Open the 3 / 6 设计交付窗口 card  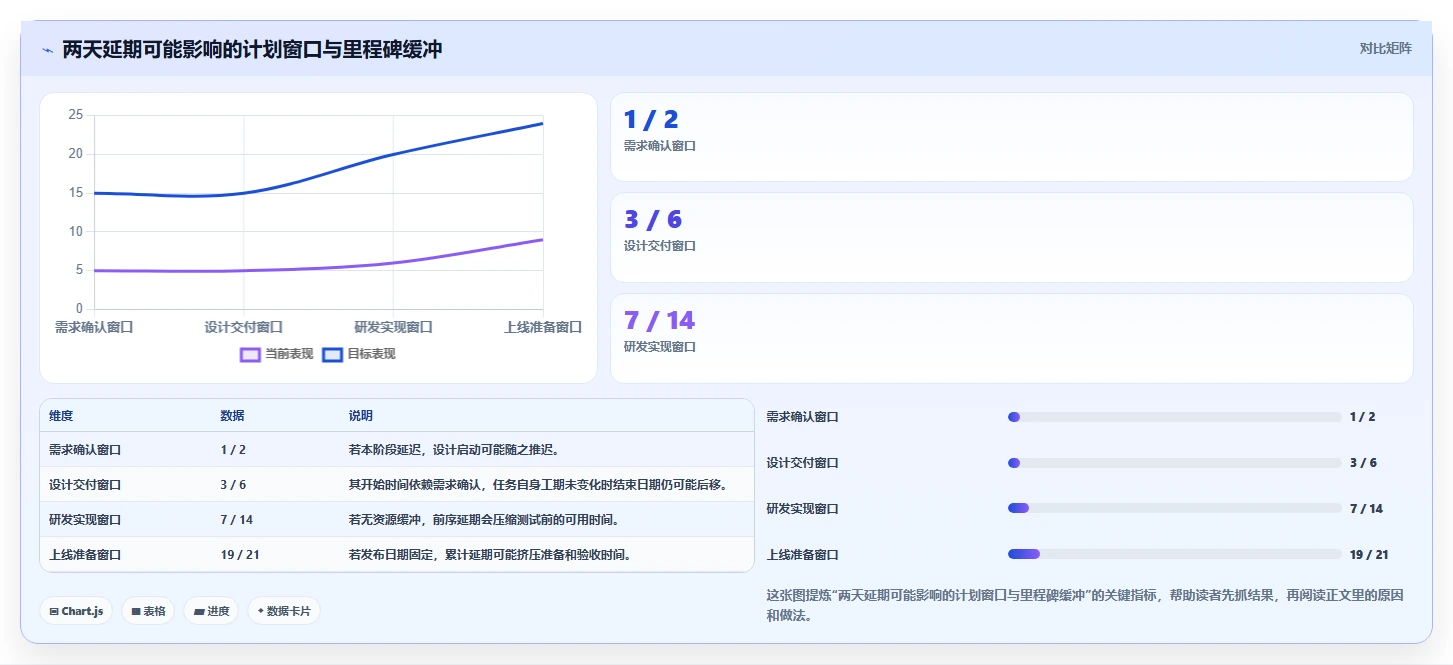(x=1011, y=237)
